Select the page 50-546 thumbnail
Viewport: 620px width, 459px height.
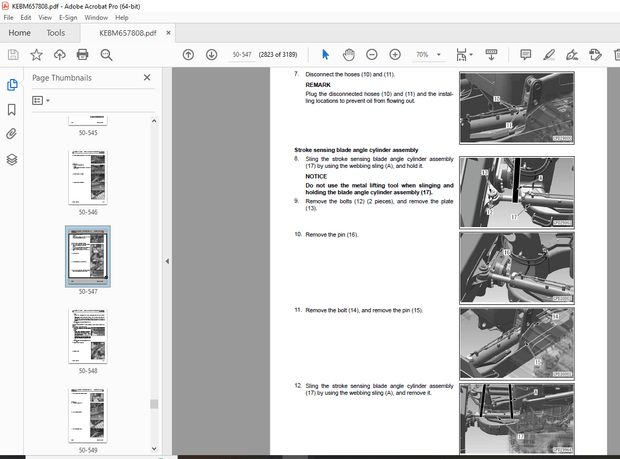pyautogui.click(x=88, y=177)
